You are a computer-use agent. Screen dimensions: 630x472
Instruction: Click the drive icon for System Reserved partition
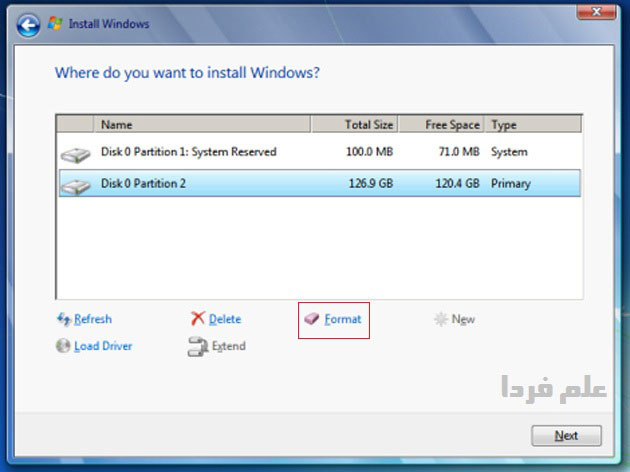point(74,154)
